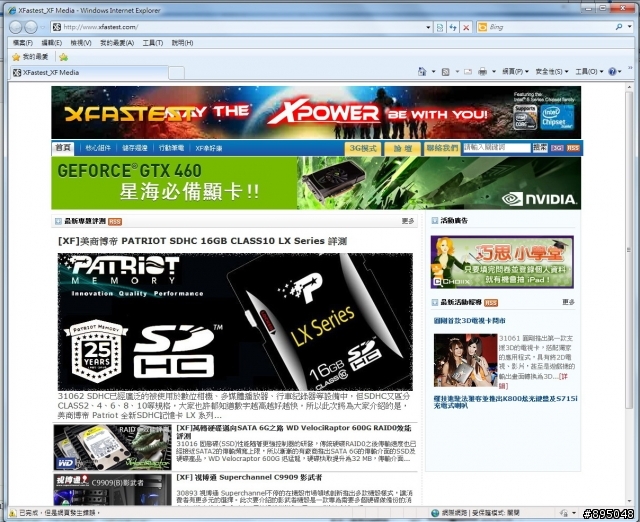Click the 聯絡我們 button

(x=442, y=148)
